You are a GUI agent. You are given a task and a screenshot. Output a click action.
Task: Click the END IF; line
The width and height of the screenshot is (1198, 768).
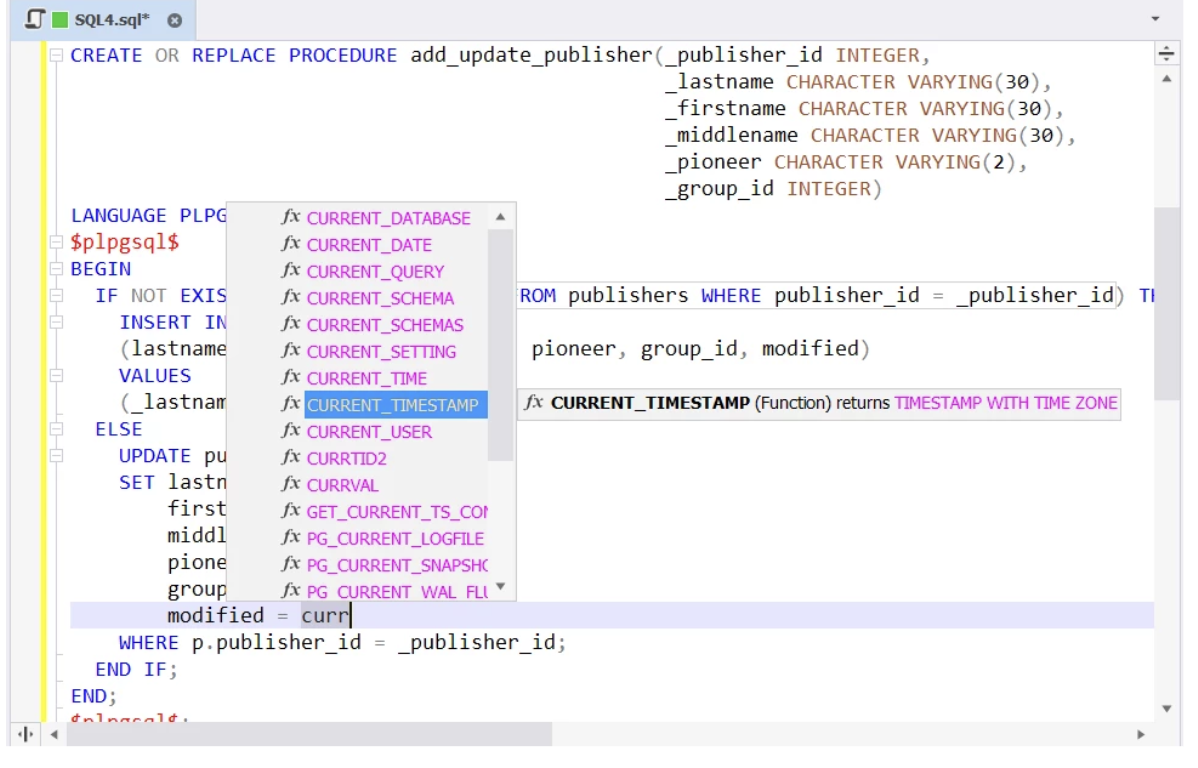pyautogui.click(x=136, y=670)
